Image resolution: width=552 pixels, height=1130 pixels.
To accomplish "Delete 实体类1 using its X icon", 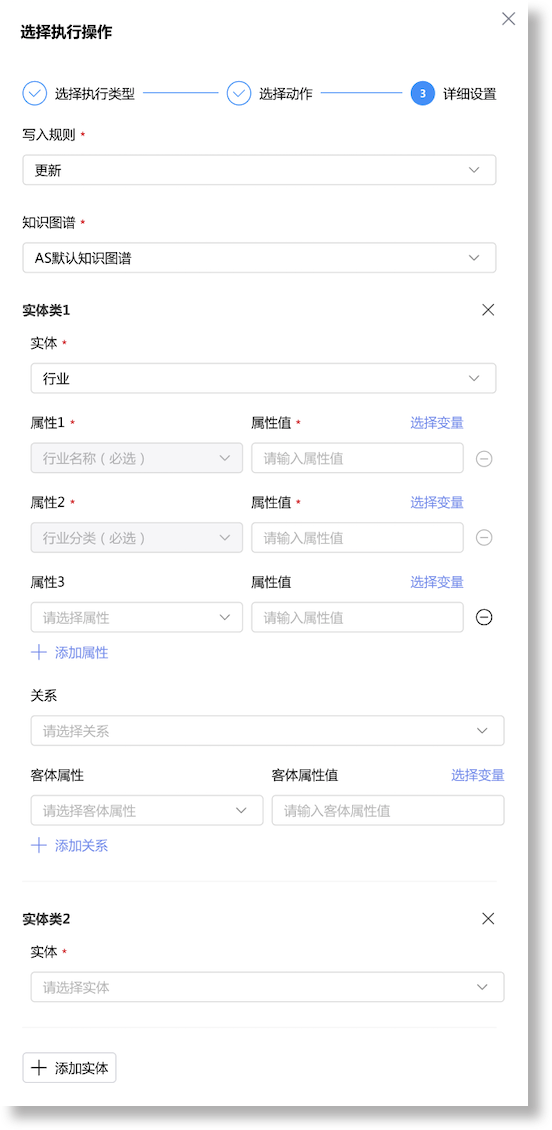I will (488, 310).
